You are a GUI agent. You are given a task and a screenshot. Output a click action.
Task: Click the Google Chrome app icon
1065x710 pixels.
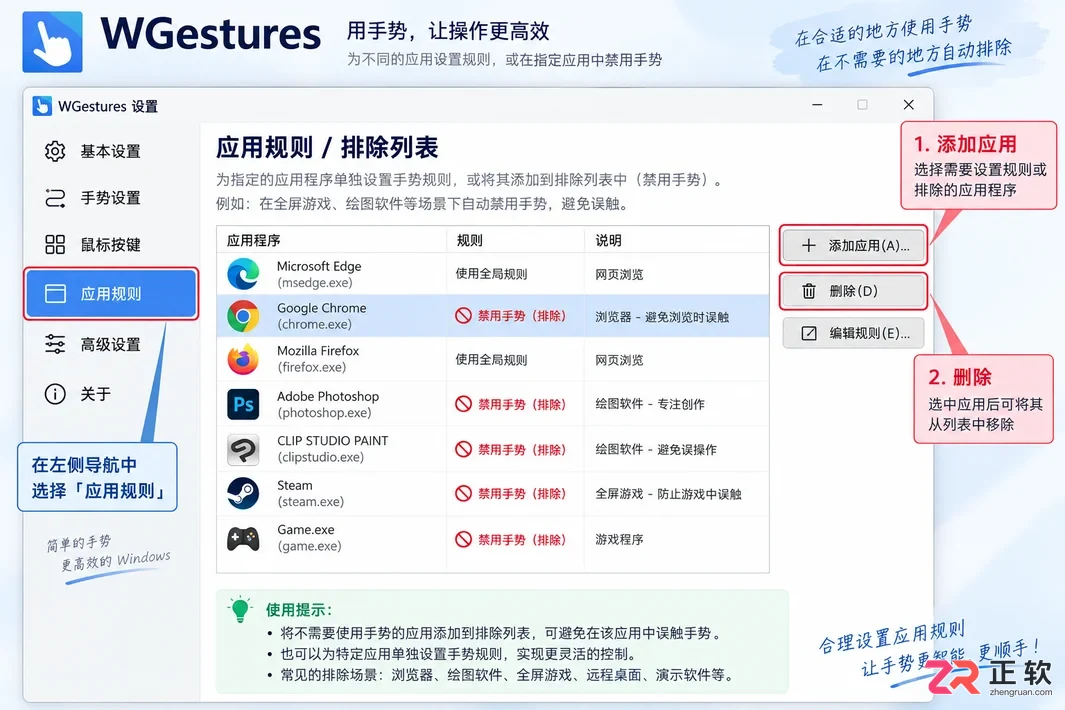tap(243, 317)
